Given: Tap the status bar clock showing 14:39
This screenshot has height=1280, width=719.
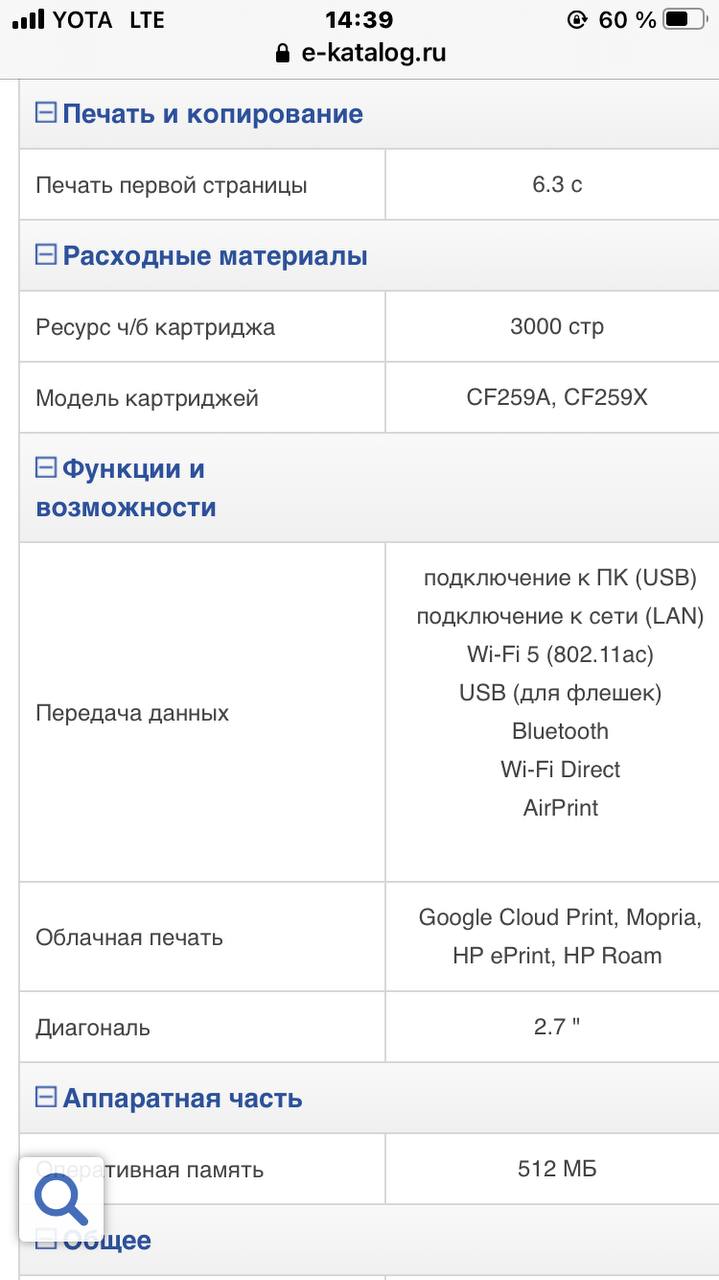Looking at the screenshot, I should tap(359, 19).
